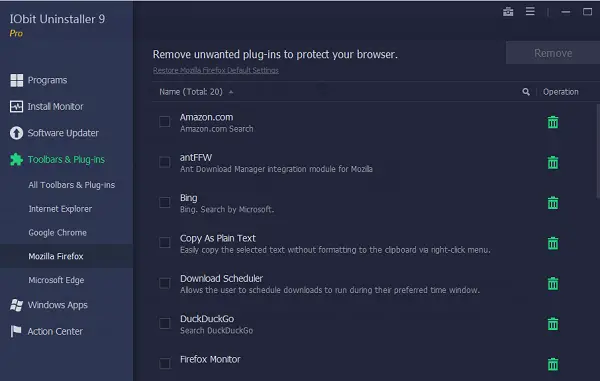Click the DuckDuckGo plug-in name
This screenshot has height=381, width=600.
pos(207,319)
